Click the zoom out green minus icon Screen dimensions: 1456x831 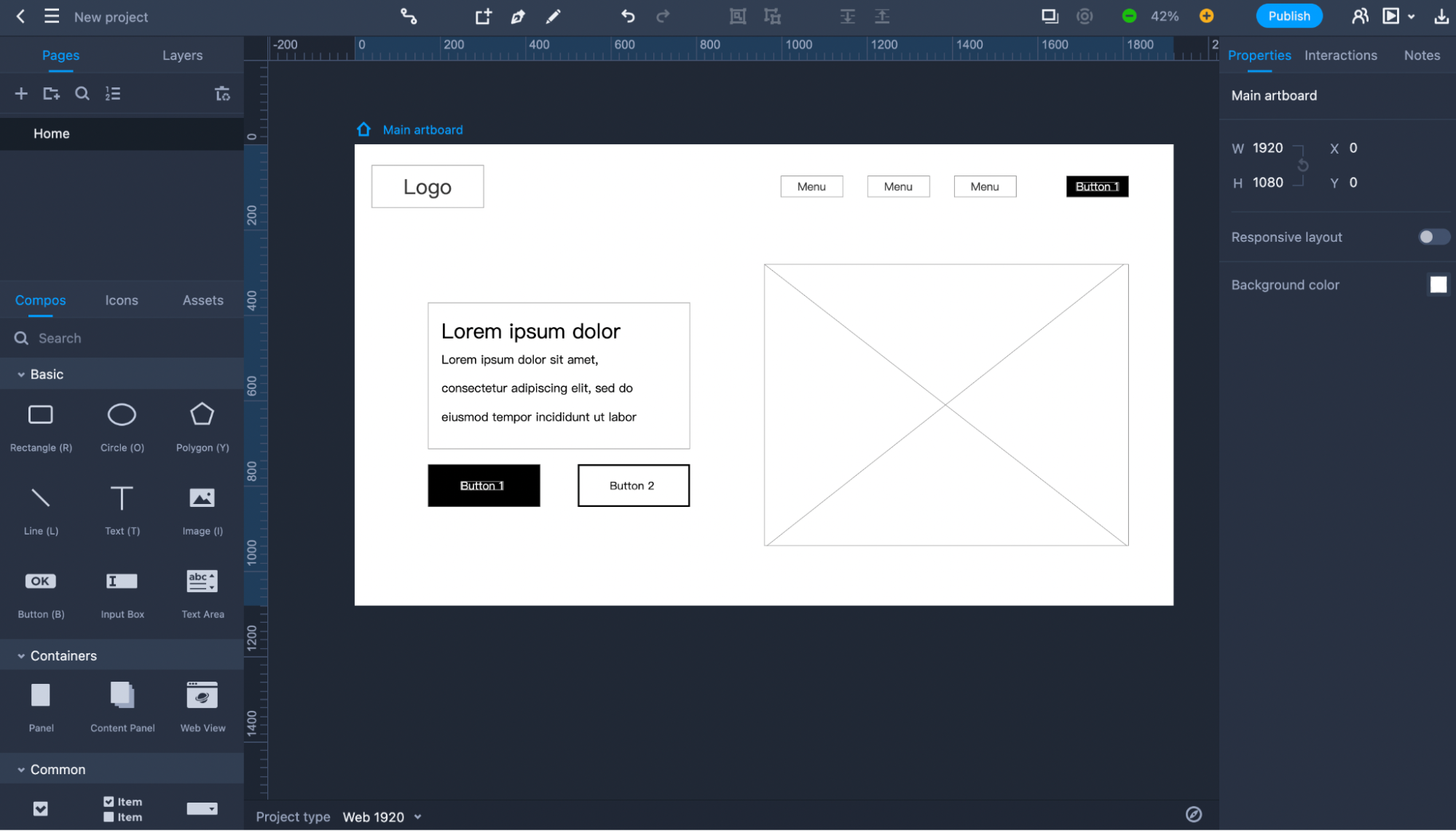pos(1129,16)
